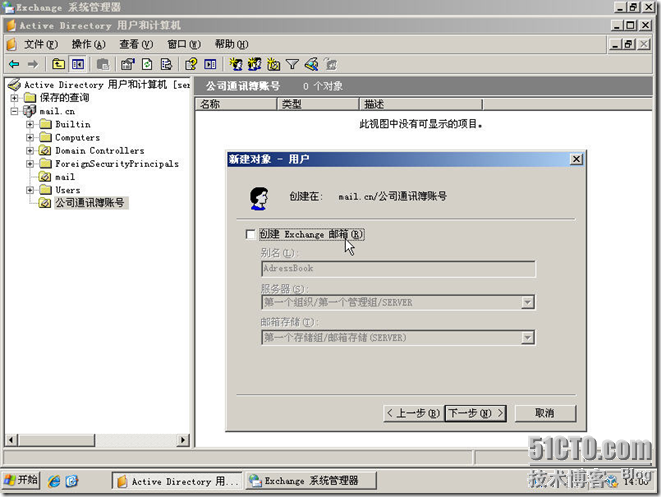The width and height of the screenshot is (661, 497).
Task: Click the 上一步(B) back button
Action: (413, 413)
